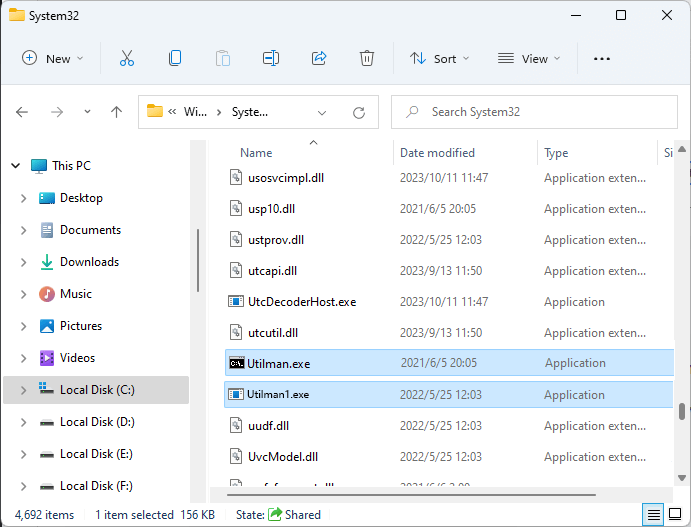Go up one folder level arrow

pos(116,112)
